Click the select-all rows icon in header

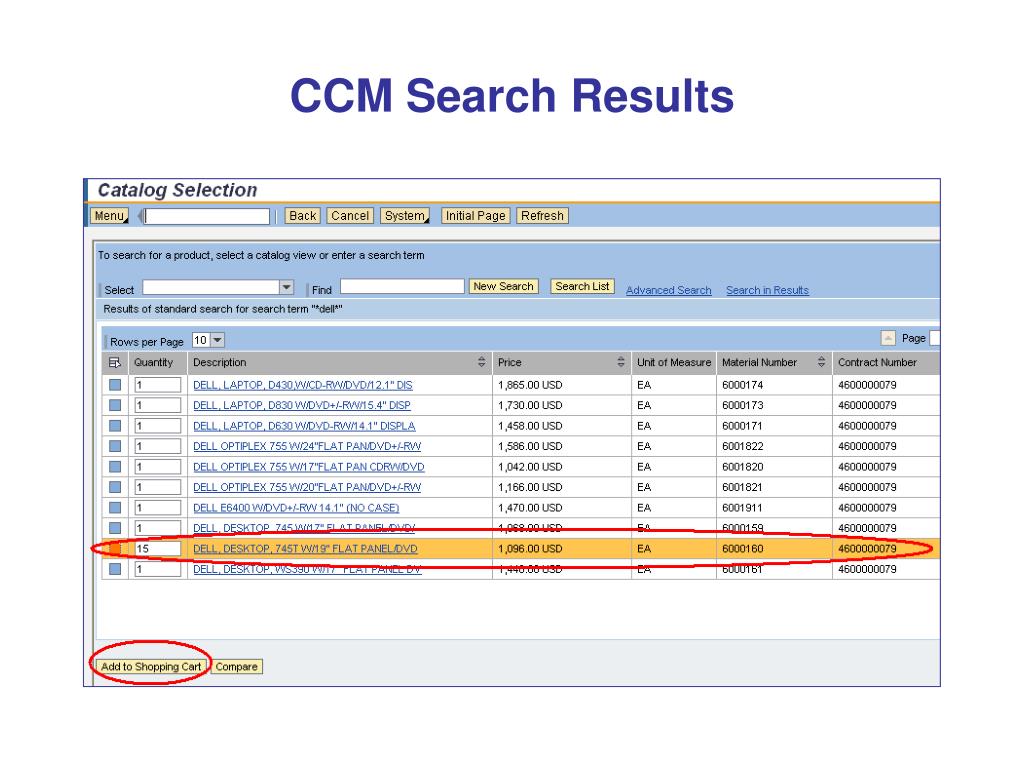(115, 362)
